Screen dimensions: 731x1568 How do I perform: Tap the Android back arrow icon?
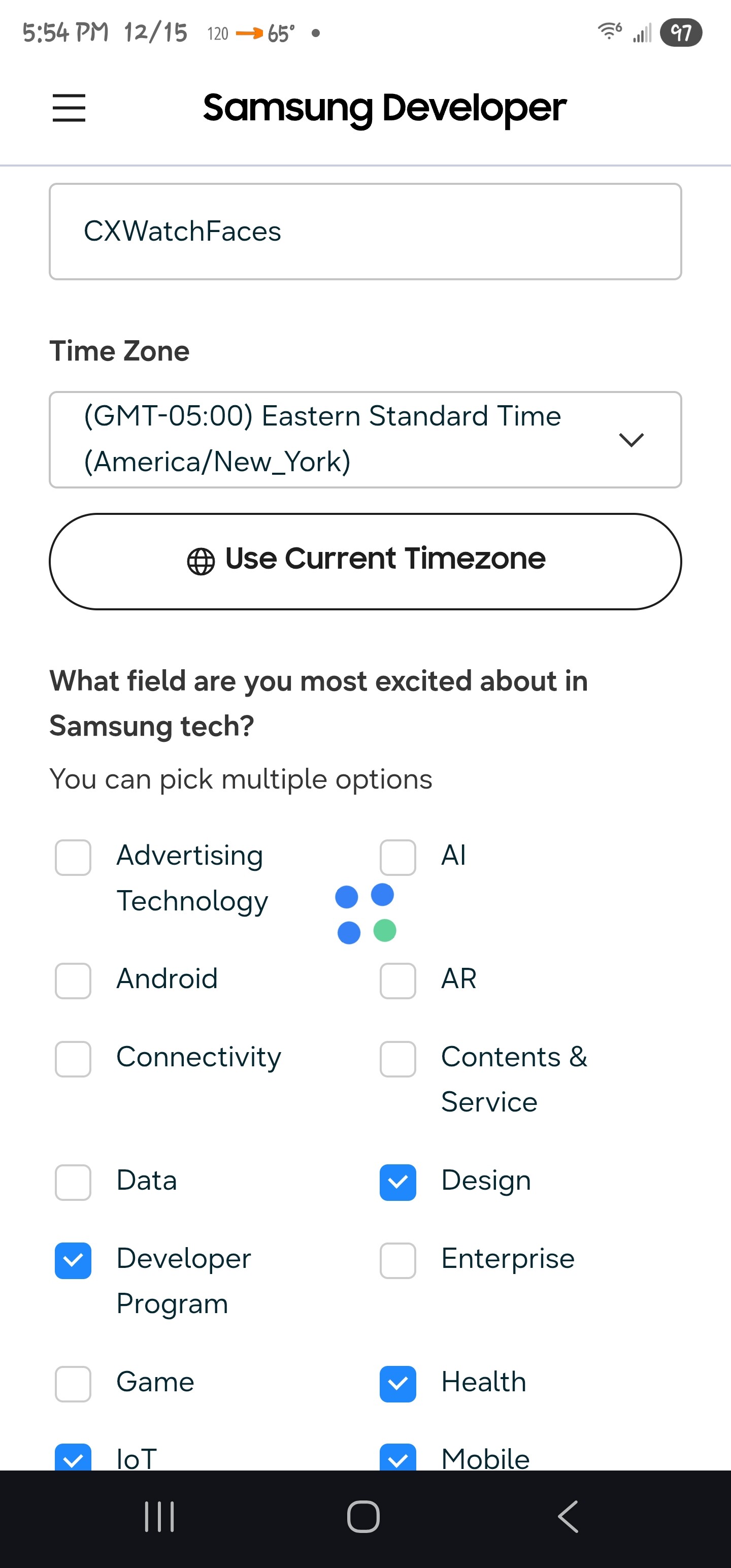coord(568,1516)
